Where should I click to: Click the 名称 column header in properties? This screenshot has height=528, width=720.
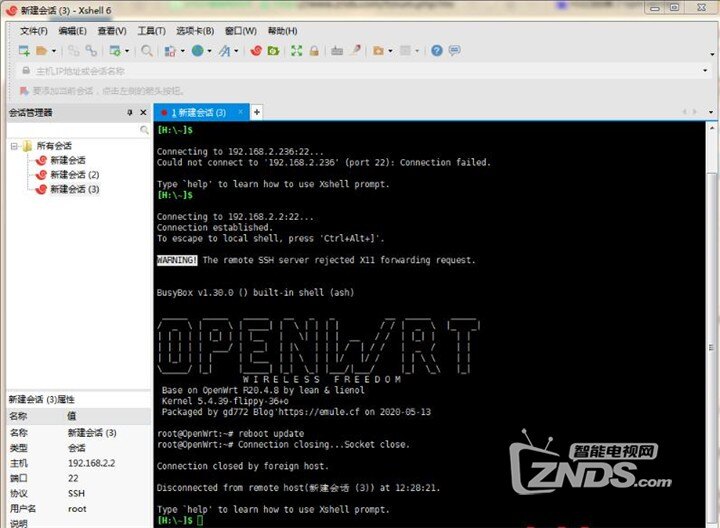(18, 416)
